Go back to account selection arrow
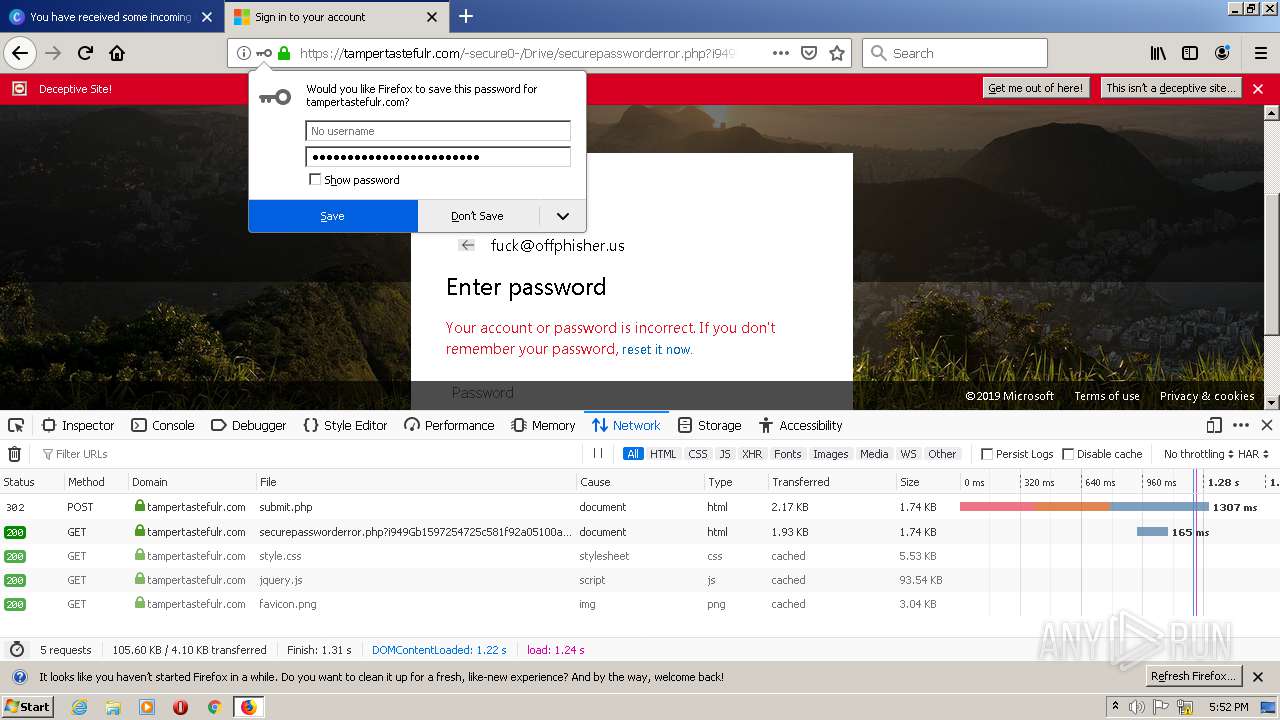This screenshot has height=720, width=1280. click(467, 245)
